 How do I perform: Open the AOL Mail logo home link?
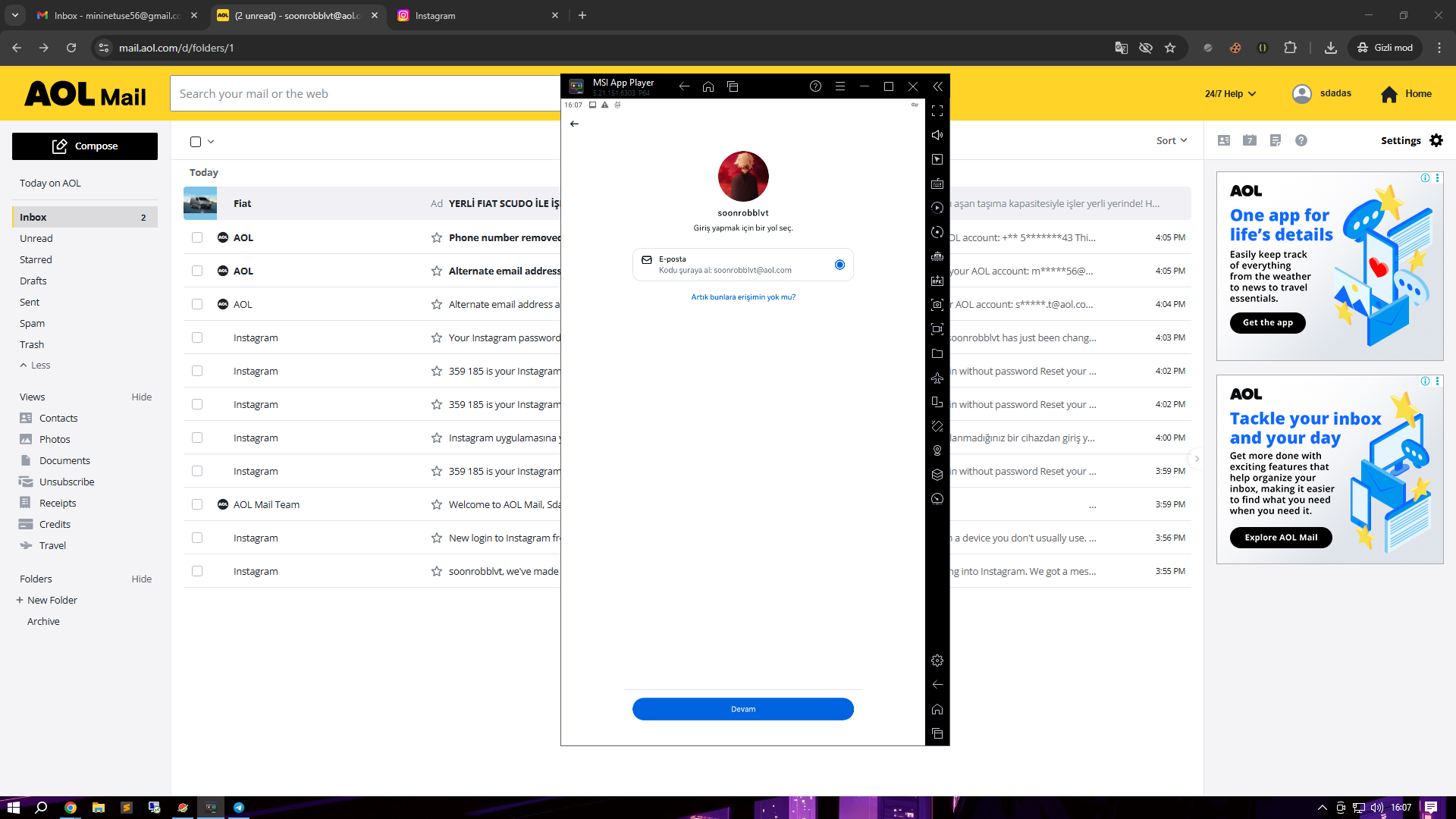click(85, 95)
